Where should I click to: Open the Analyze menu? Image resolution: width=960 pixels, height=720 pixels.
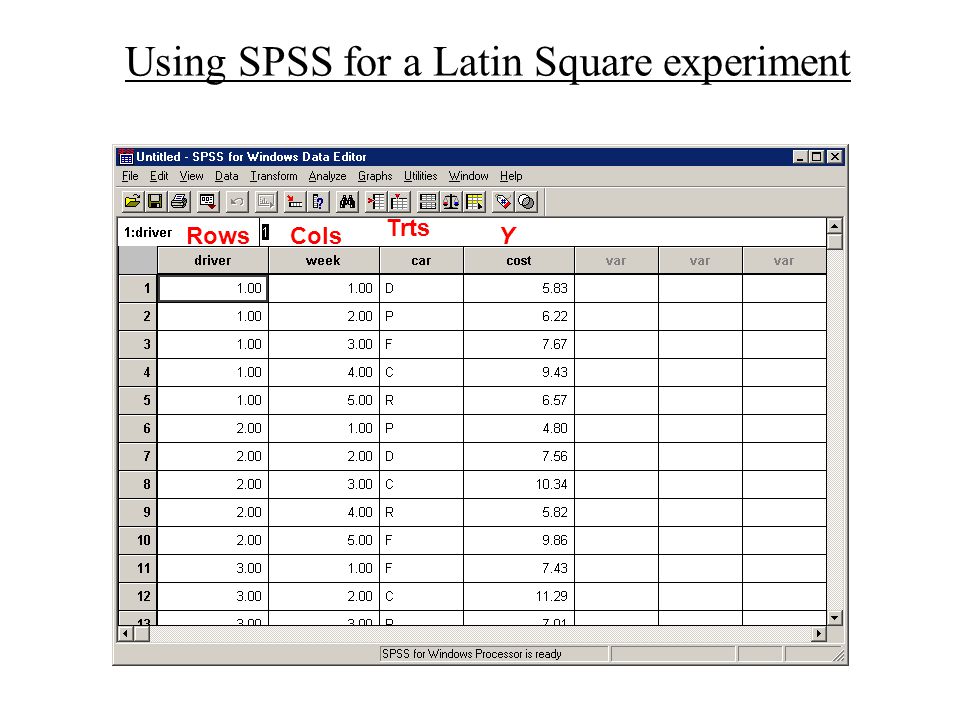328,176
